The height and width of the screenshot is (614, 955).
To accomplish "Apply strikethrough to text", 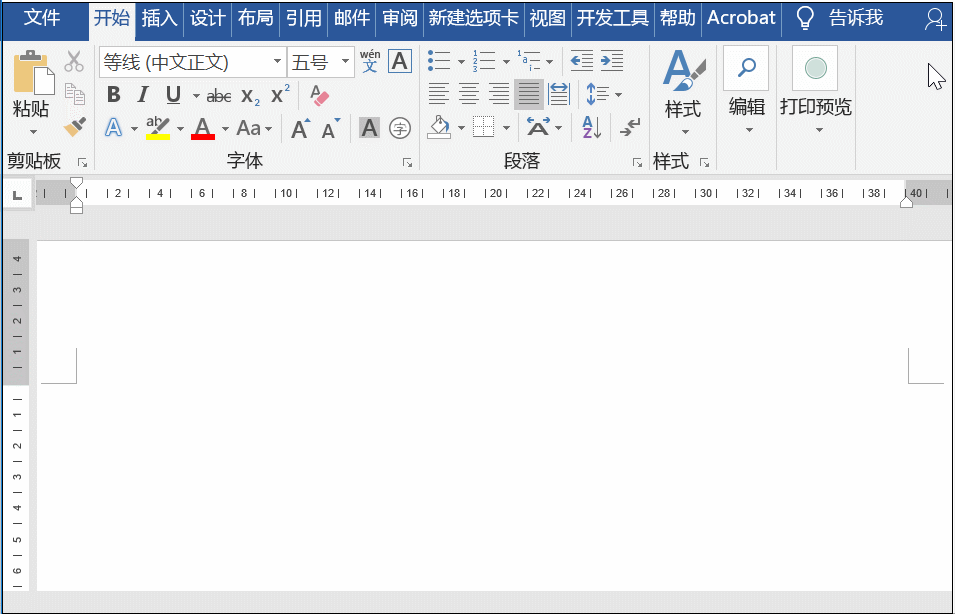I will click(219, 95).
